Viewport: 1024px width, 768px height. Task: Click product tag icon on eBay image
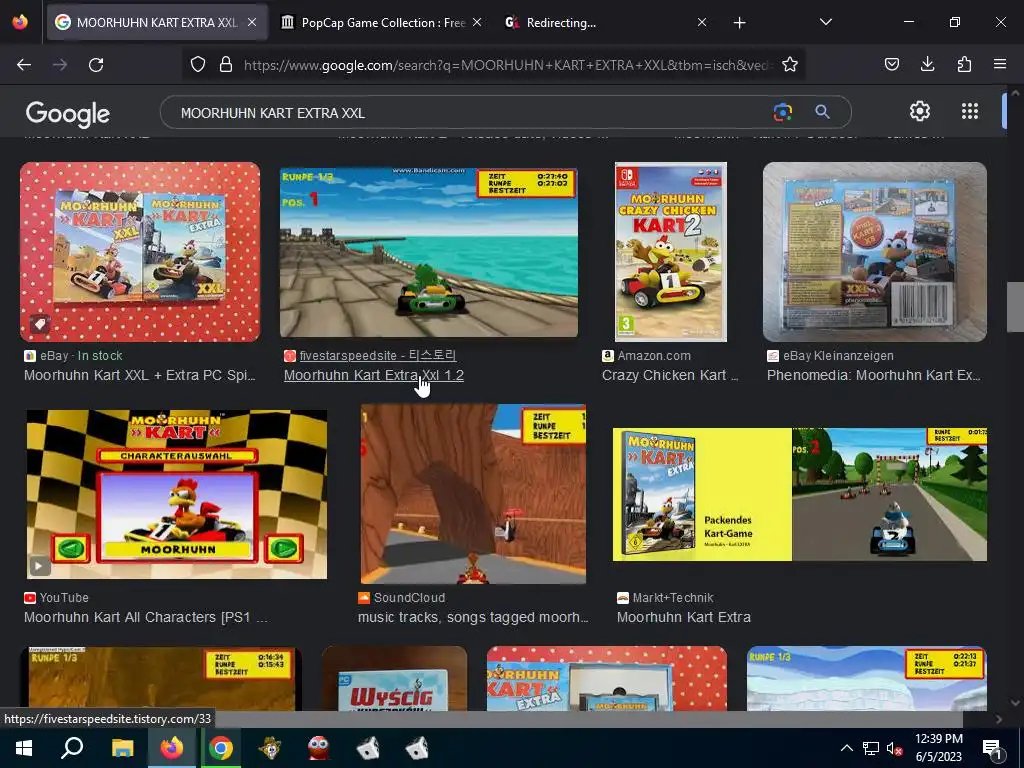(x=39, y=323)
